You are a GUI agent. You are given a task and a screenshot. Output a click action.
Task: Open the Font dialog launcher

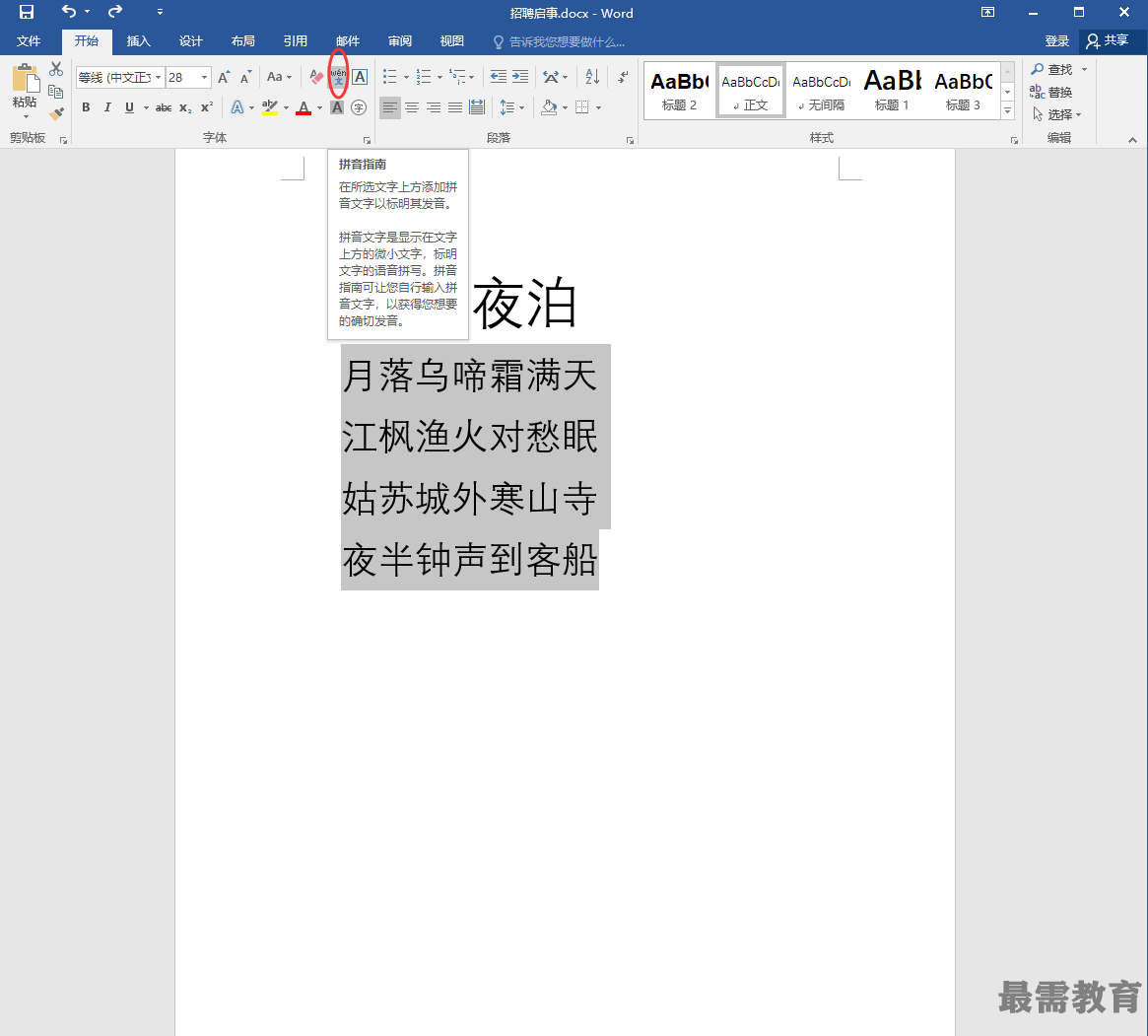367,140
